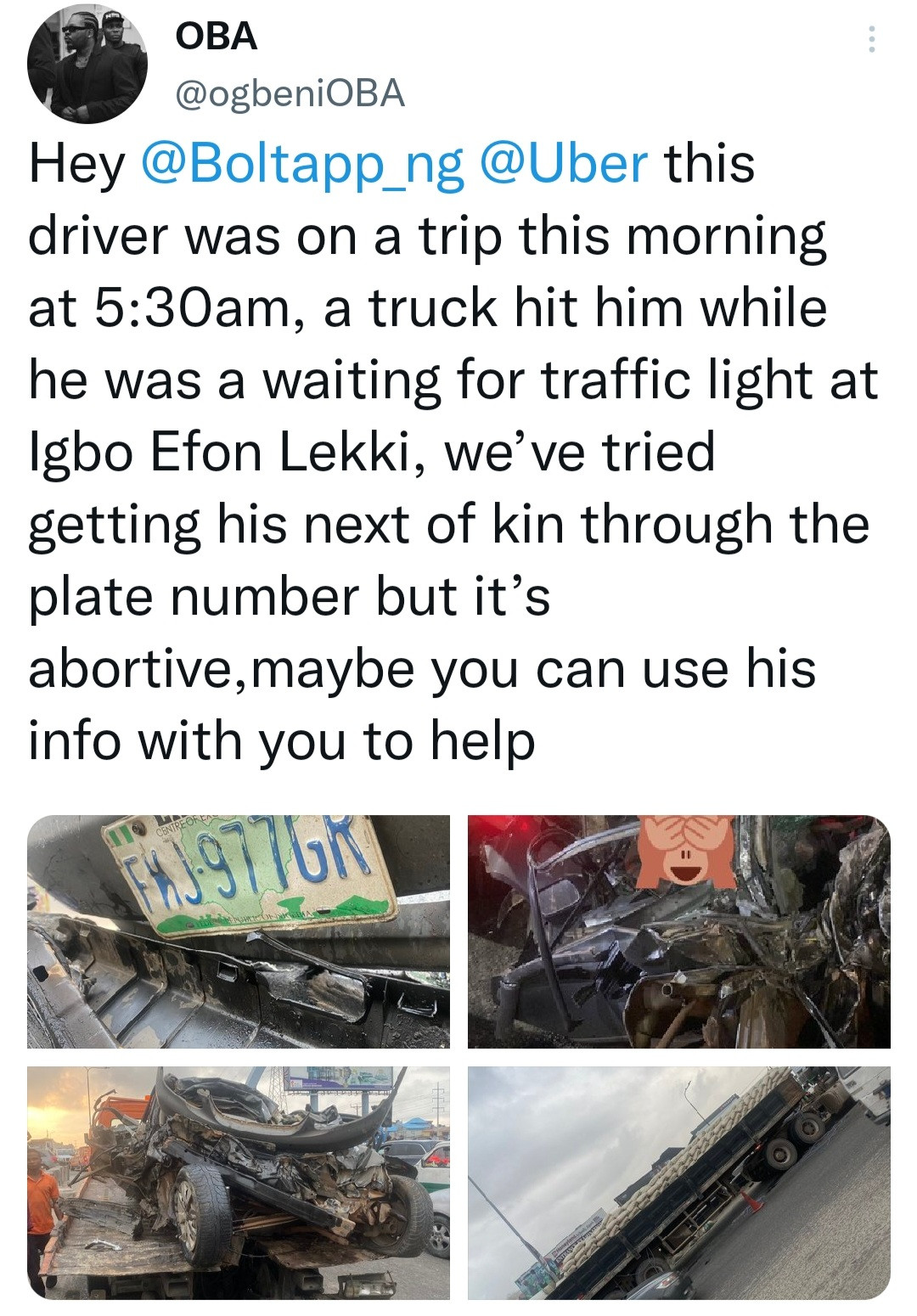View the license plate photo
Image resolution: width=917 pixels, height=1316 pixels.
239,931
